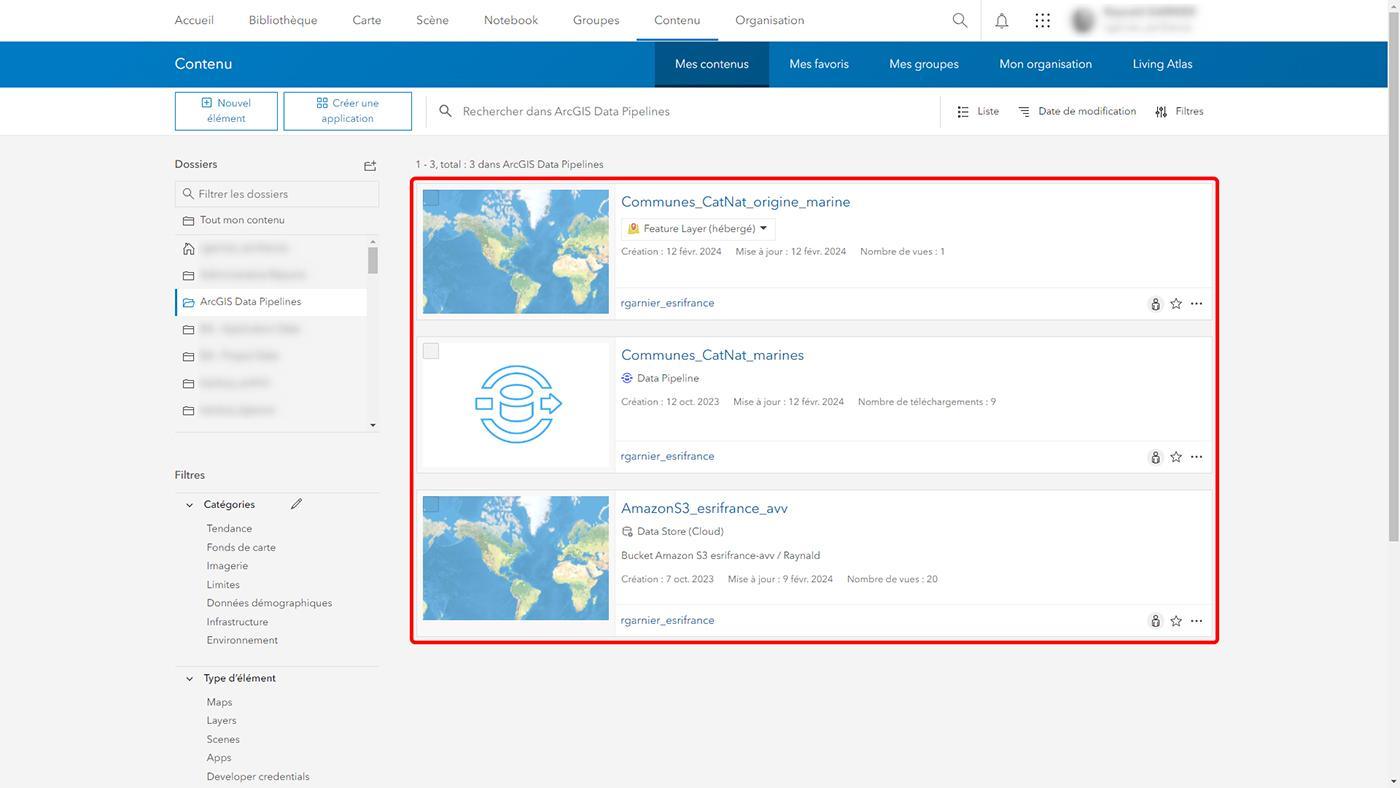
Task: Switch to the Mon organisation tab
Action: pyautogui.click(x=1046, y=64)
